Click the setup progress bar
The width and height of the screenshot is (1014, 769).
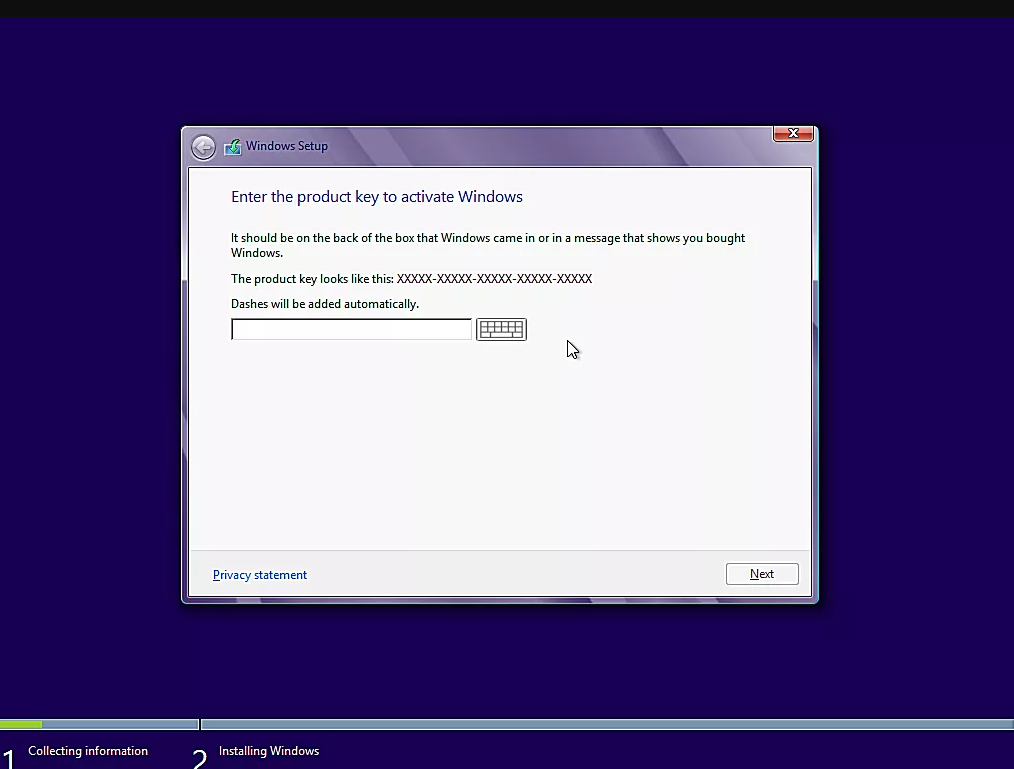point(507,724)
